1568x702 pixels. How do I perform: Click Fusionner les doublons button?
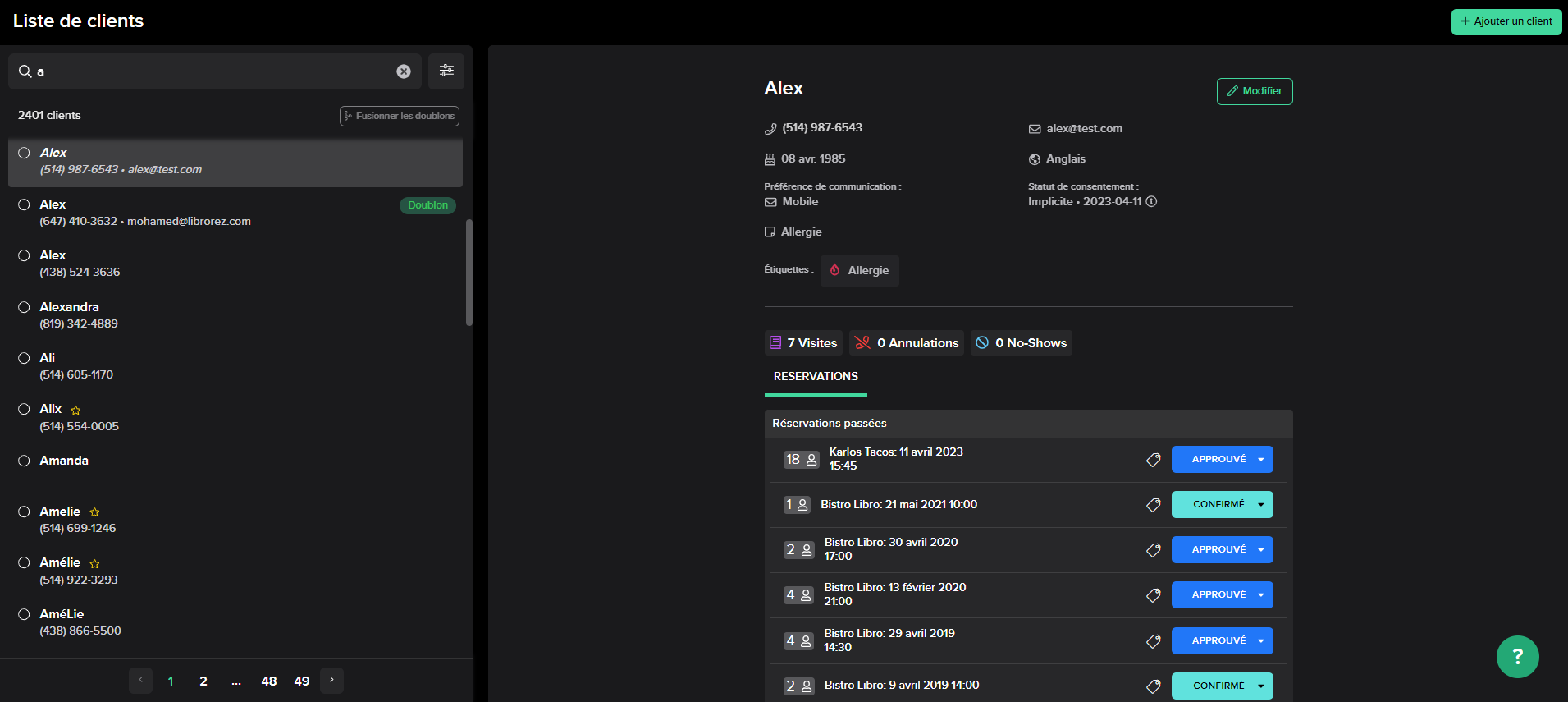coord(400,116)
